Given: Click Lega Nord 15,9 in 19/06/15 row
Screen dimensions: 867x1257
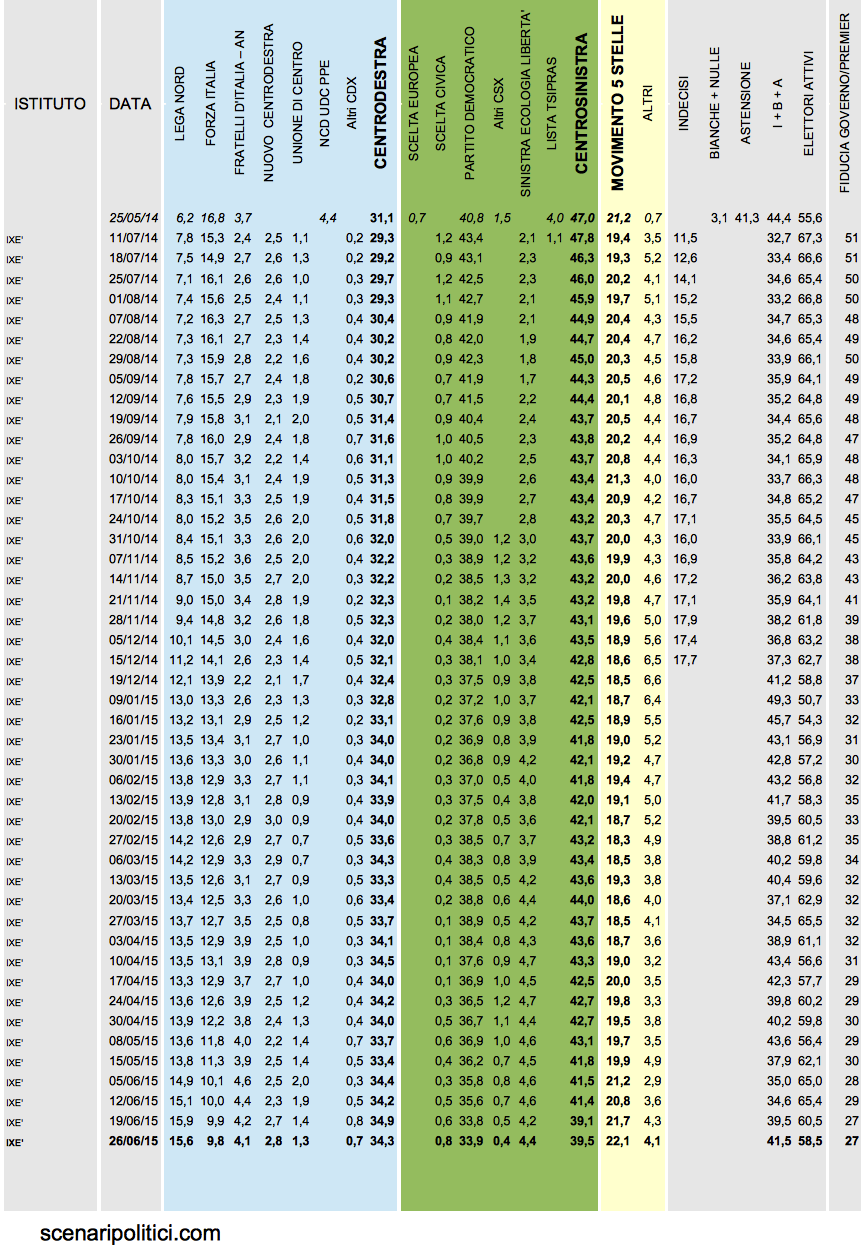Looking at the screenshot, I should 183,1120.
